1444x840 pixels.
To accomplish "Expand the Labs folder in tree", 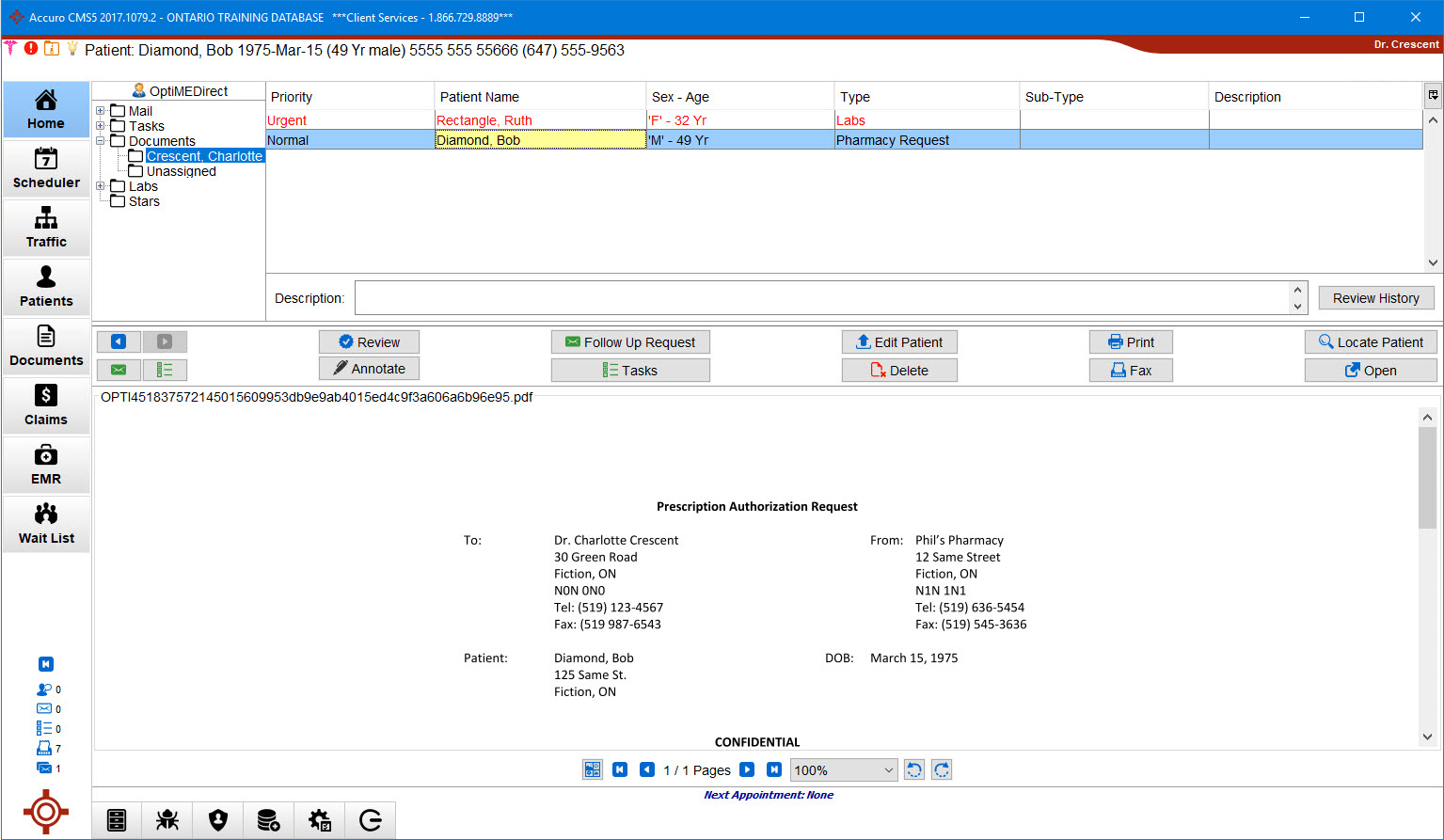I will (x=101, y=186).
